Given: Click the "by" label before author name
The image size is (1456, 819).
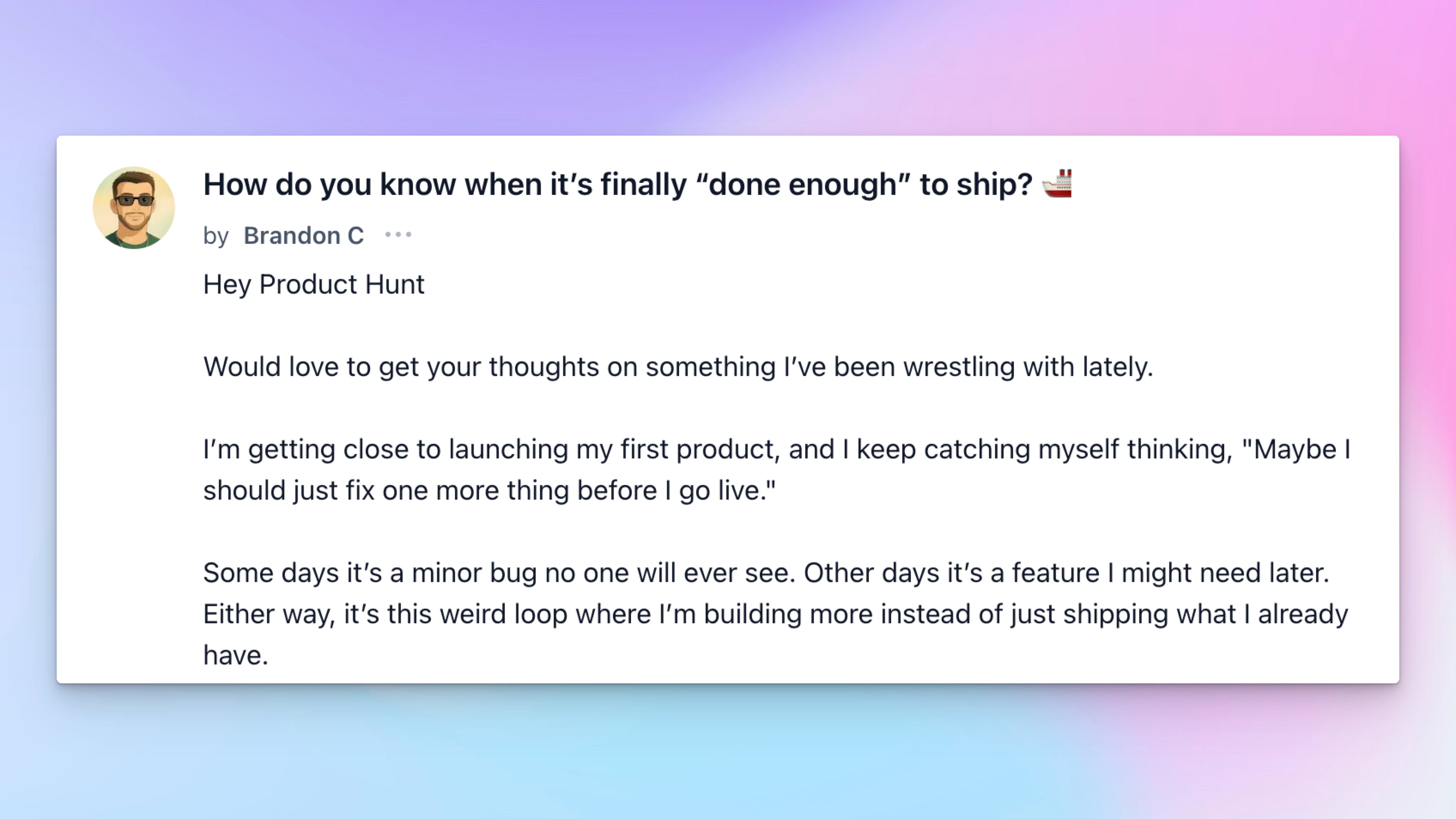Looking at the screenshot, I should coord(216,236).
